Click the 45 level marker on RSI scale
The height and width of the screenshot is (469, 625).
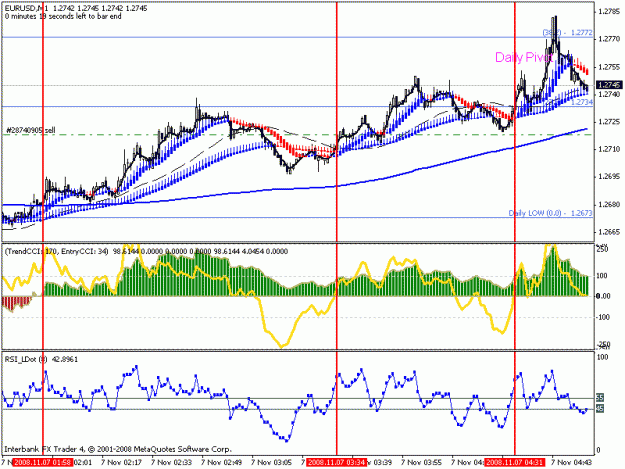click(x=600, y=409)
